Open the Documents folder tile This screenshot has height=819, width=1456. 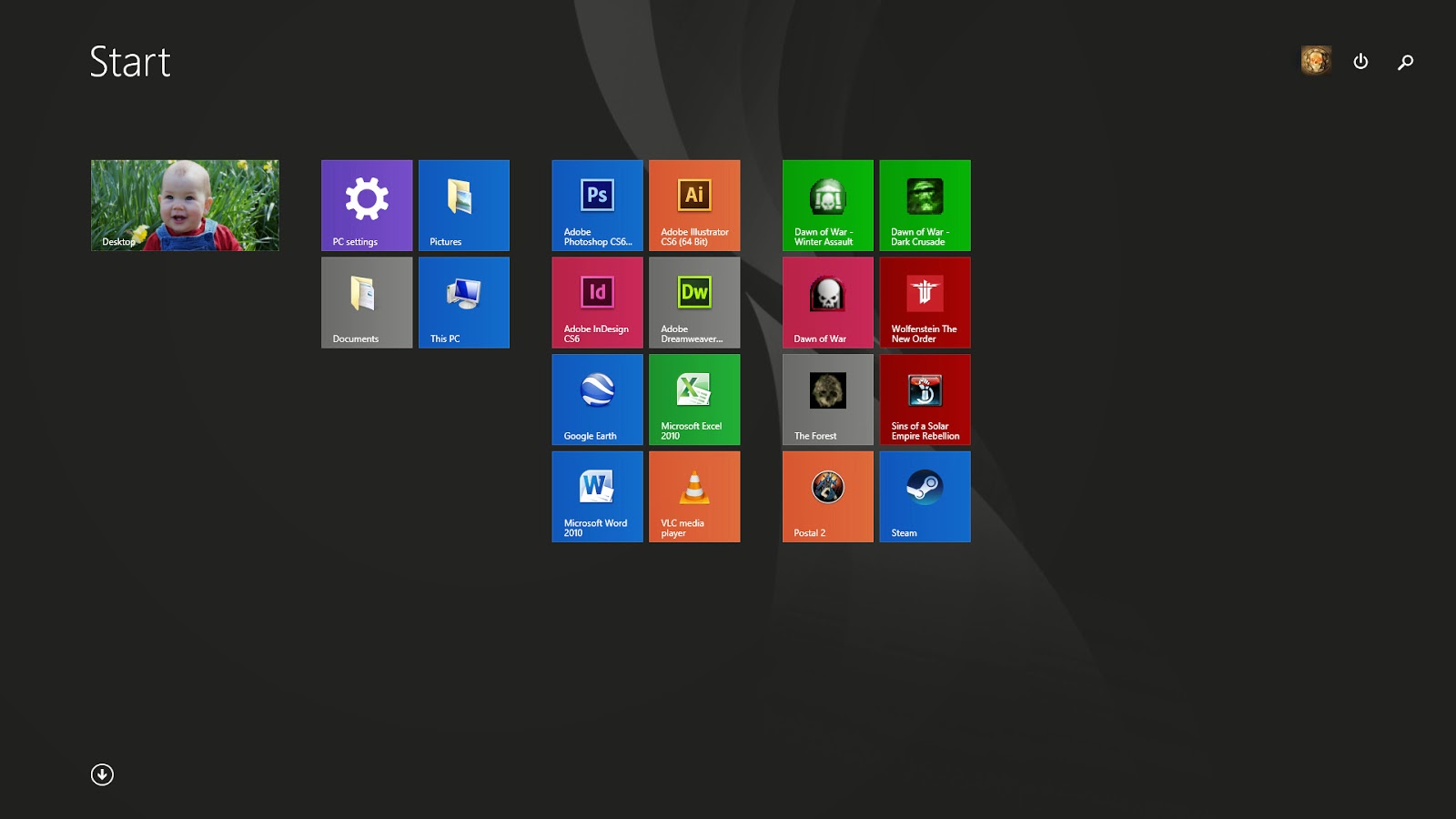[x=367, y=302]
